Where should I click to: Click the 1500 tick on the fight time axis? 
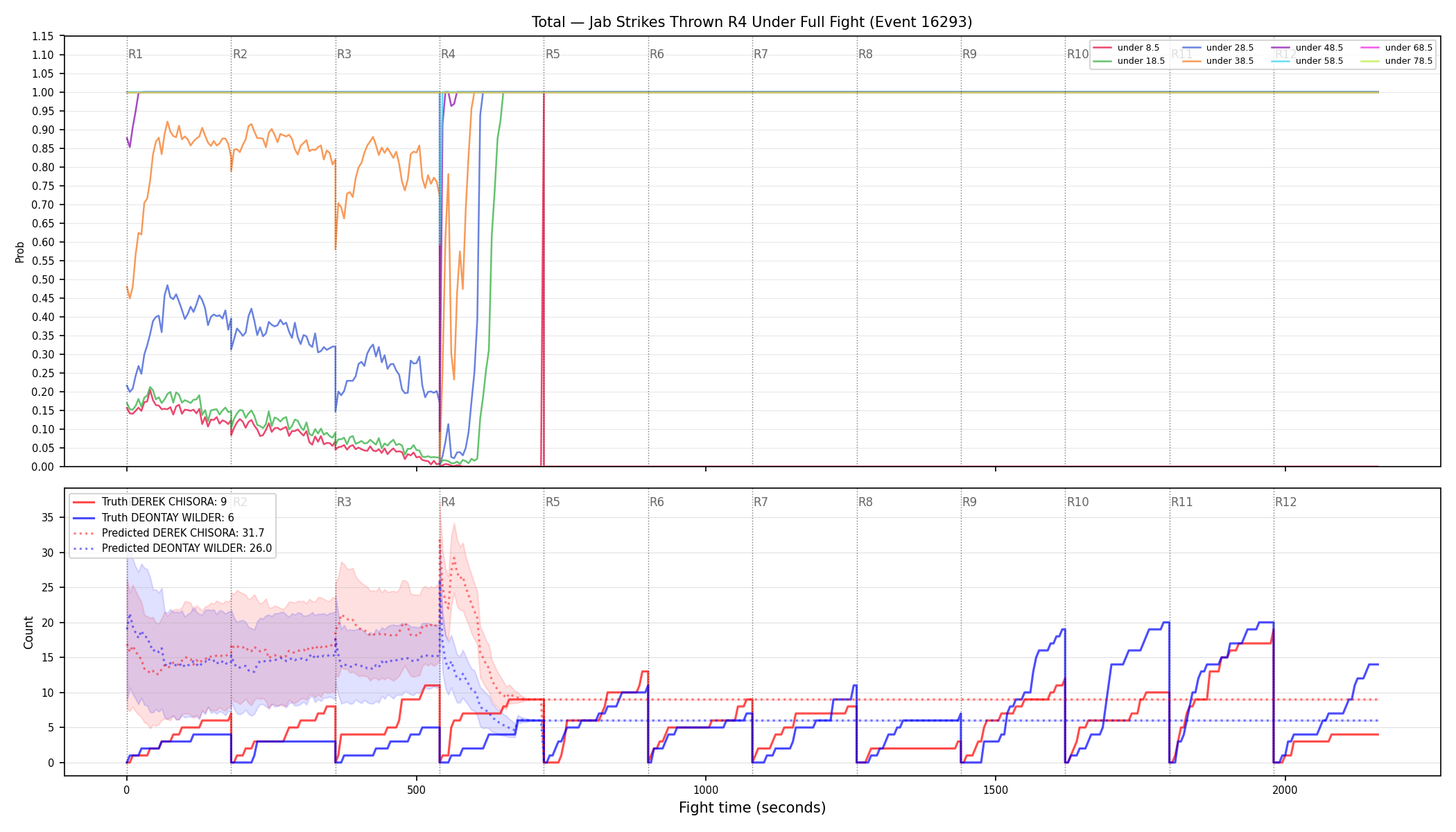(996, 790)
